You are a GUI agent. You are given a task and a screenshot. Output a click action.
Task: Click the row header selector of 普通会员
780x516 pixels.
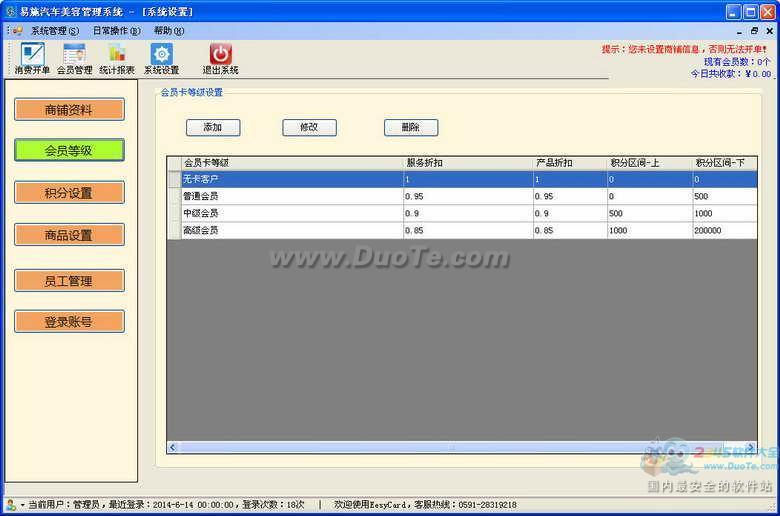click(x=175, y=197)
